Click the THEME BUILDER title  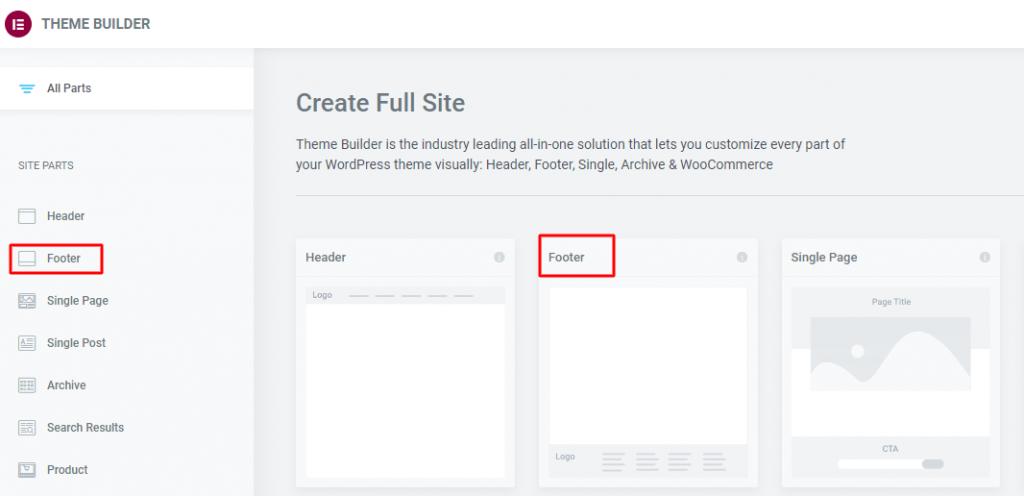point(96,24)
